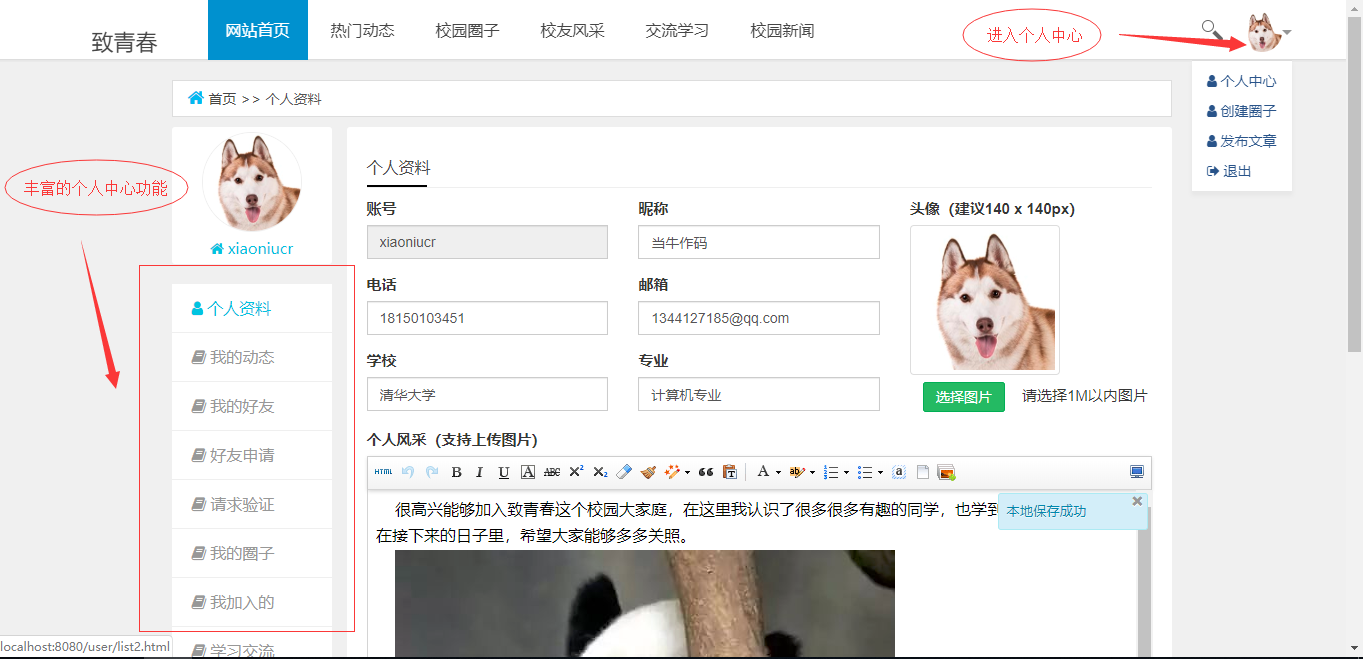Close the 本地保存成功 notification

tap(1137, 500)
